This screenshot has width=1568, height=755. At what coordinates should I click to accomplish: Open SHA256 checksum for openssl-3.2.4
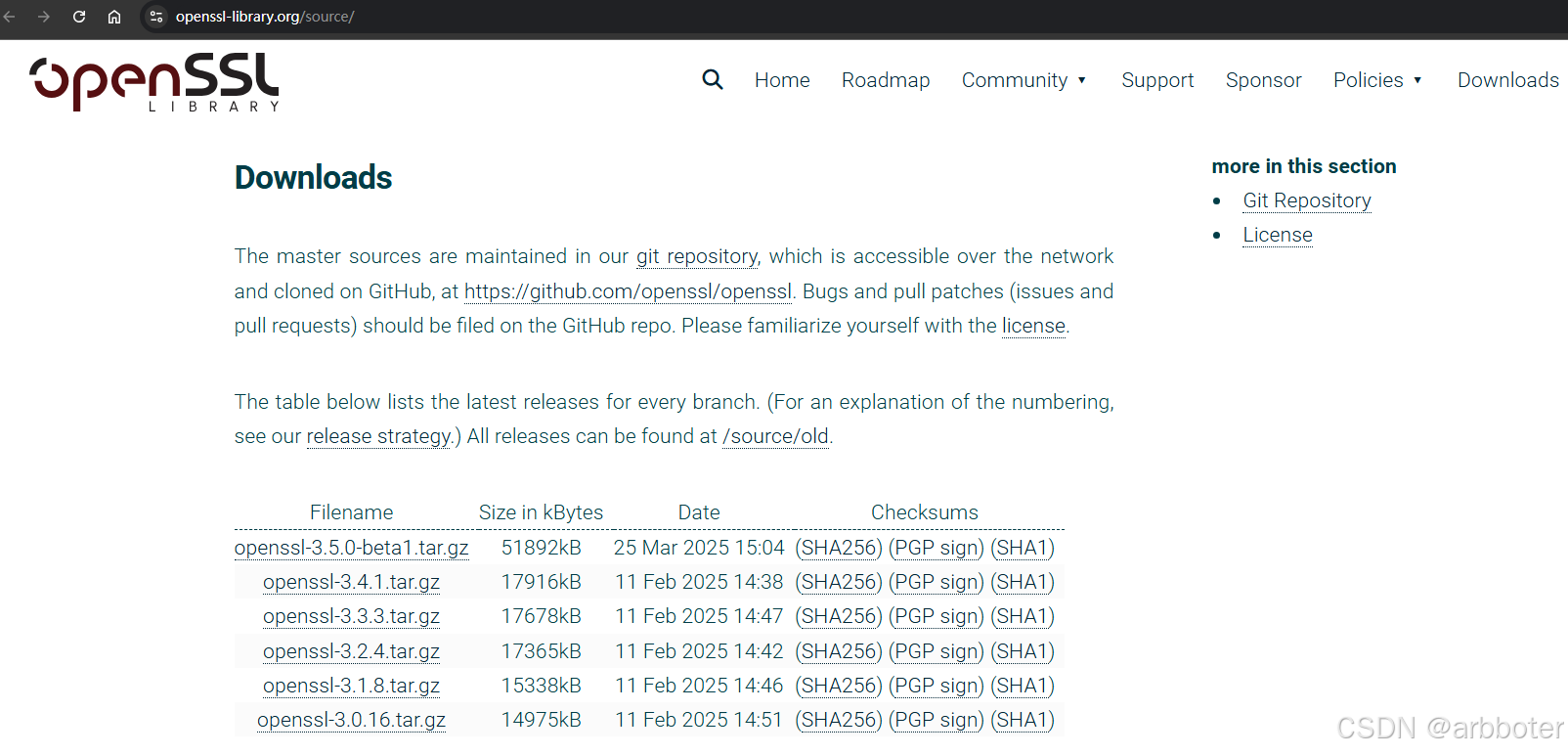(839, 651)
